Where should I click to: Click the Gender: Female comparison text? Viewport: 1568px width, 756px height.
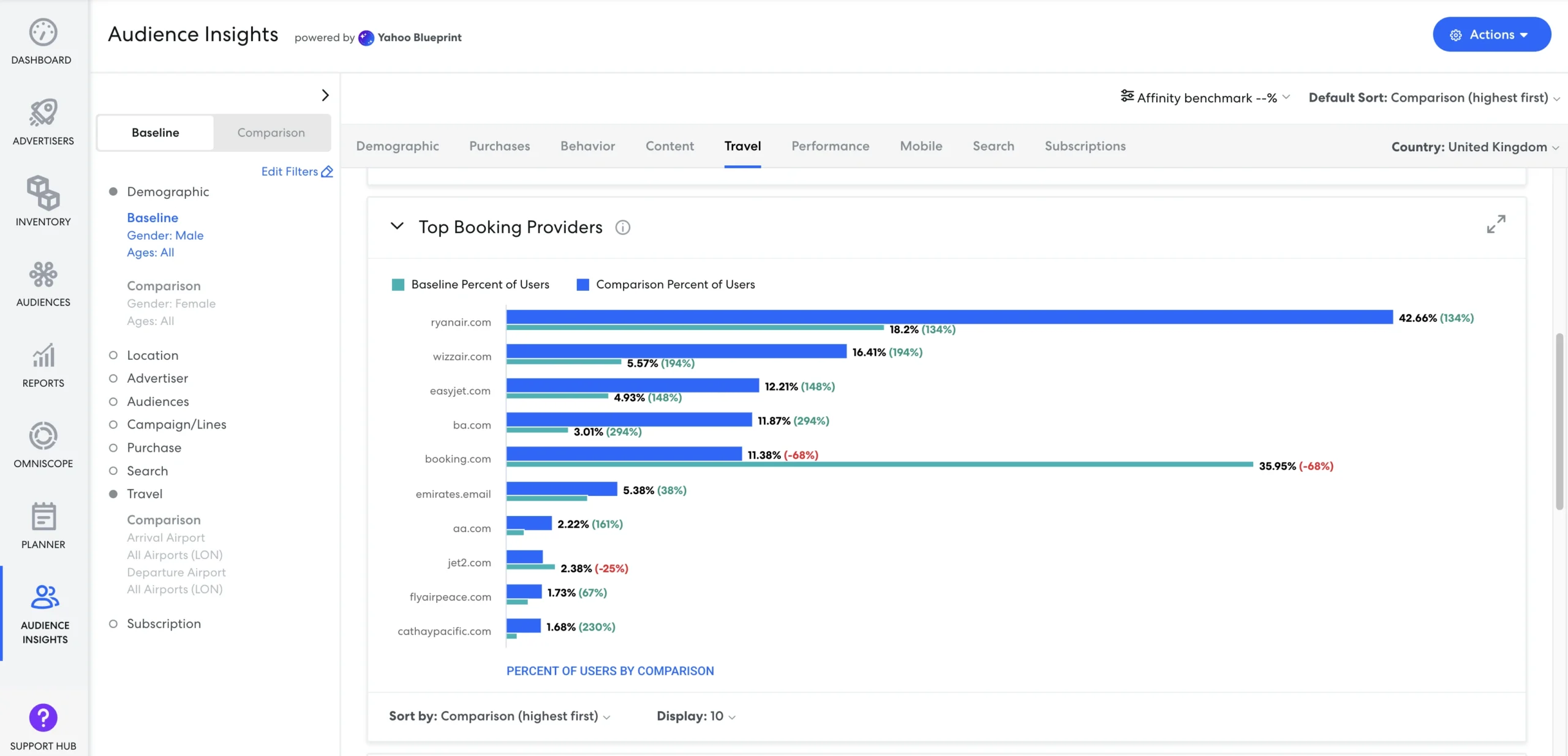pos(171,304)
